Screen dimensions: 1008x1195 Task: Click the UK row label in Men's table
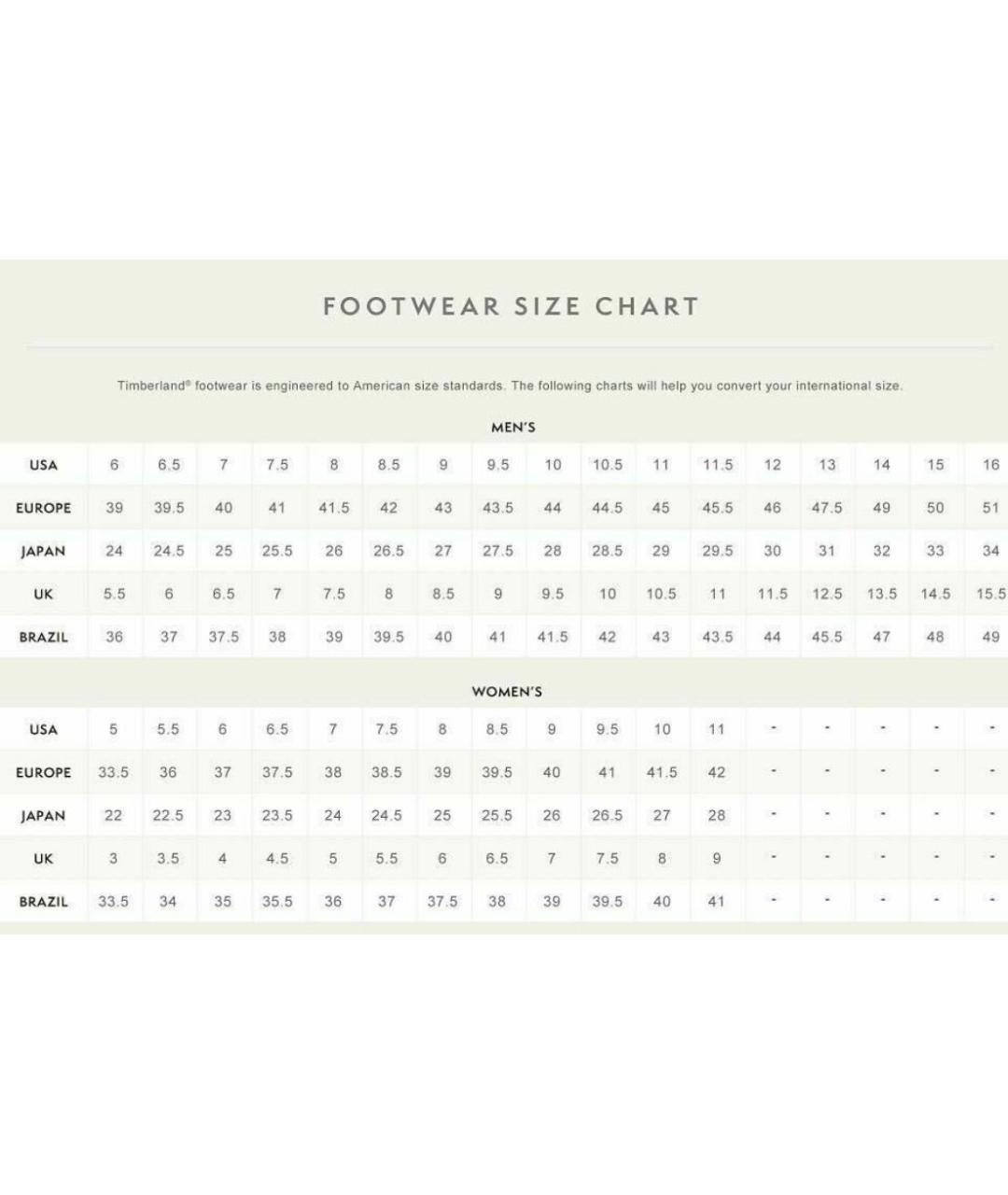click(x=43, y=594)
